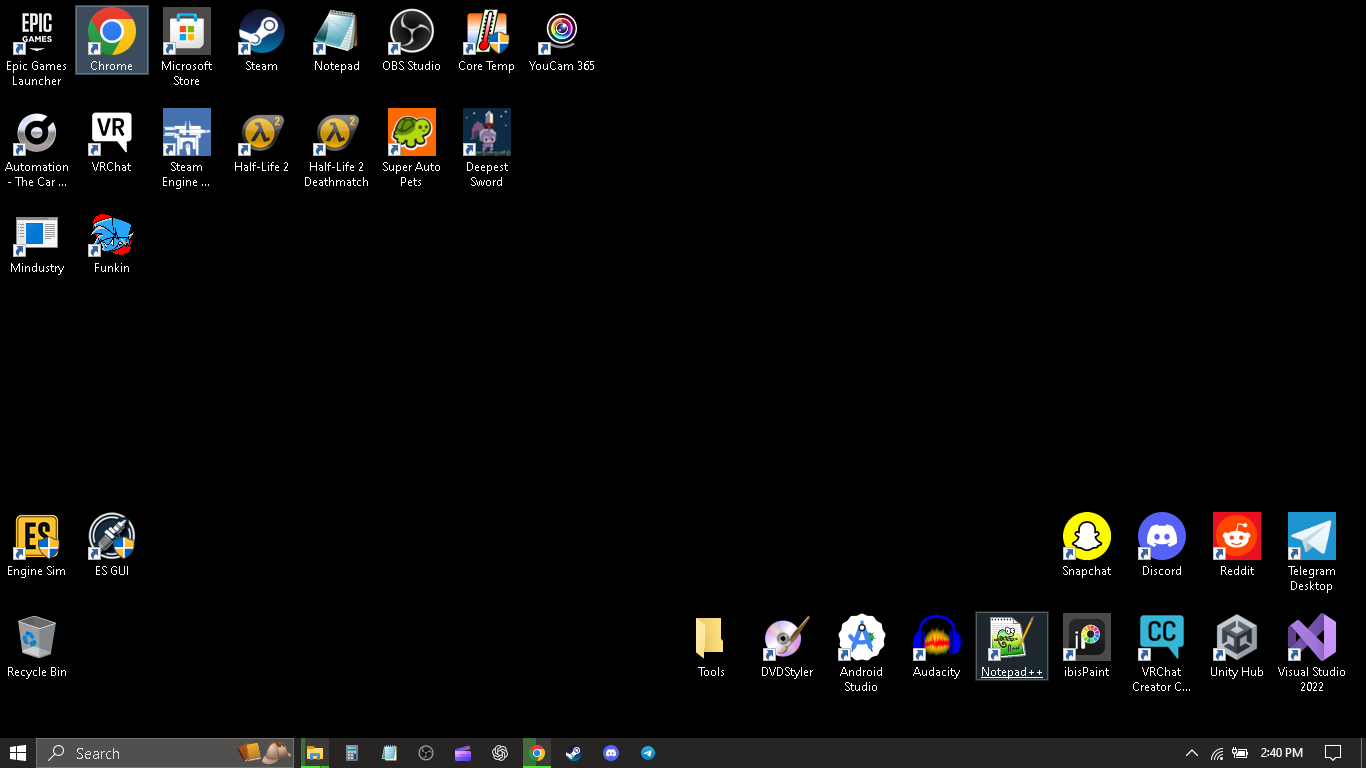Expand the hidden system tray icons
The width and height of the screenshot is (1366, 768).
coord(1191,753)
